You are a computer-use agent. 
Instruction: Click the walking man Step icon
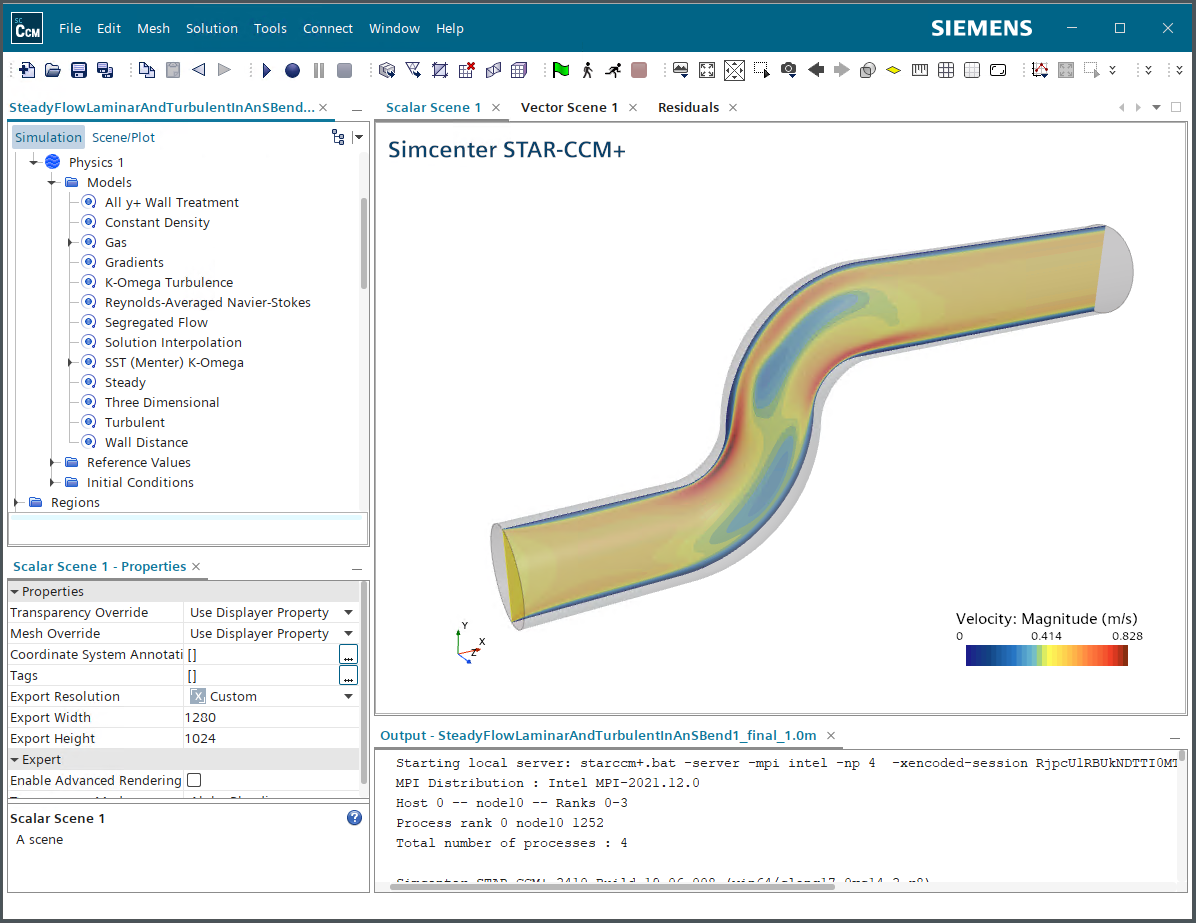pos(587,70)
